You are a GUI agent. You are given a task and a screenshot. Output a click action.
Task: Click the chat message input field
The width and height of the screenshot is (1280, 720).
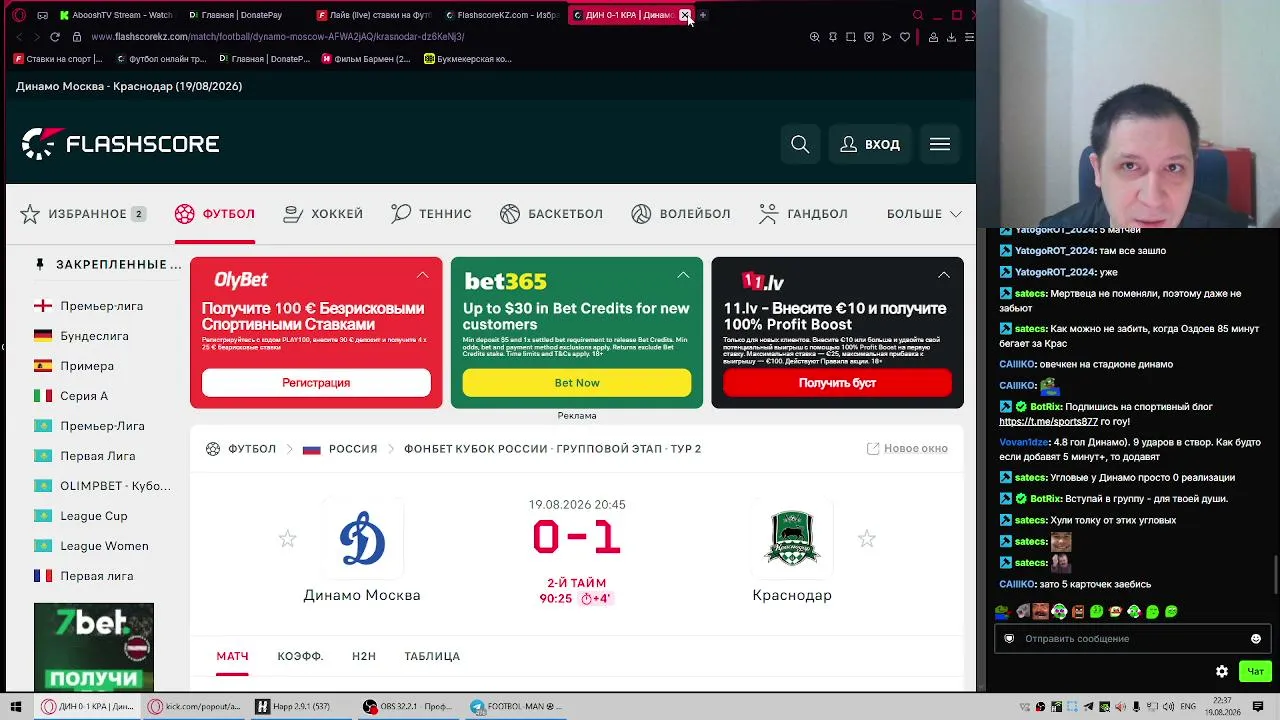(1132, 638)
